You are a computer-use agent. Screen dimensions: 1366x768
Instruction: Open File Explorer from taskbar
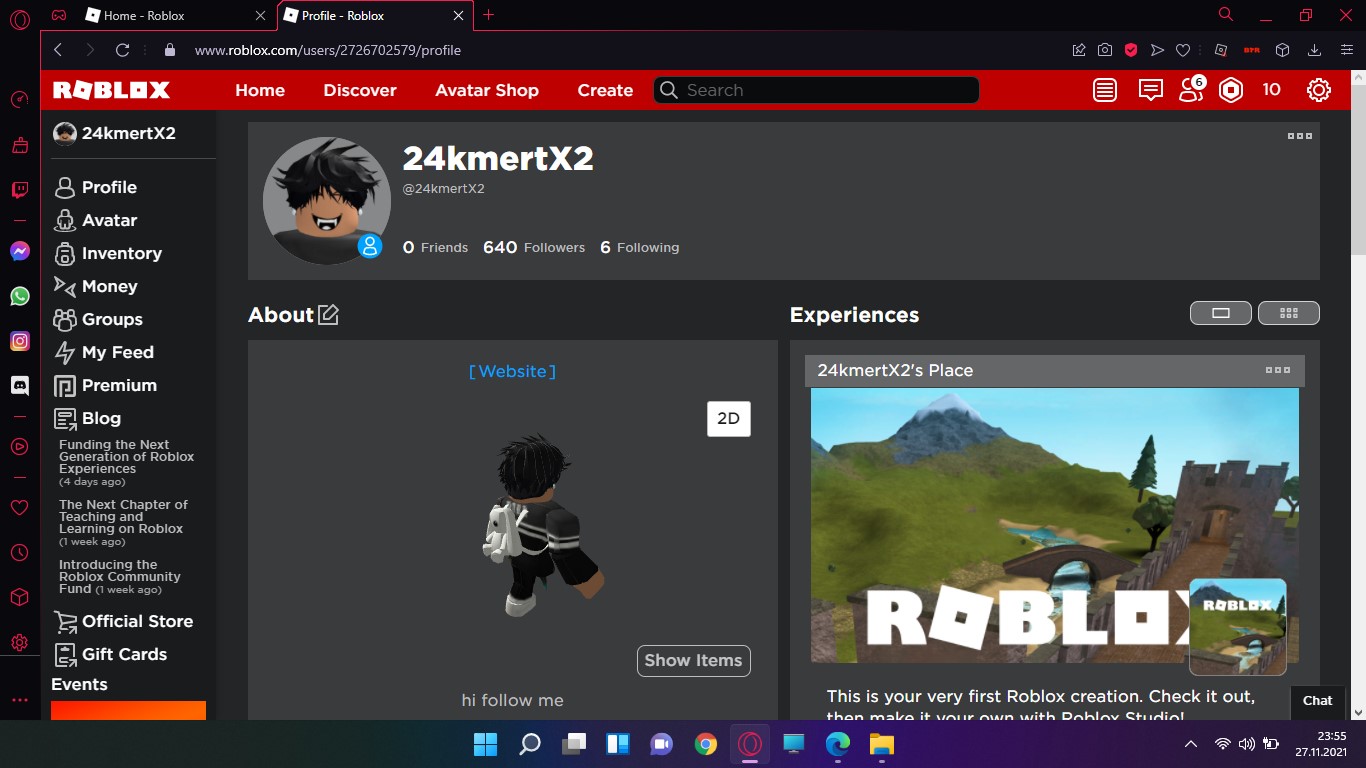click(x=881, y=744)
